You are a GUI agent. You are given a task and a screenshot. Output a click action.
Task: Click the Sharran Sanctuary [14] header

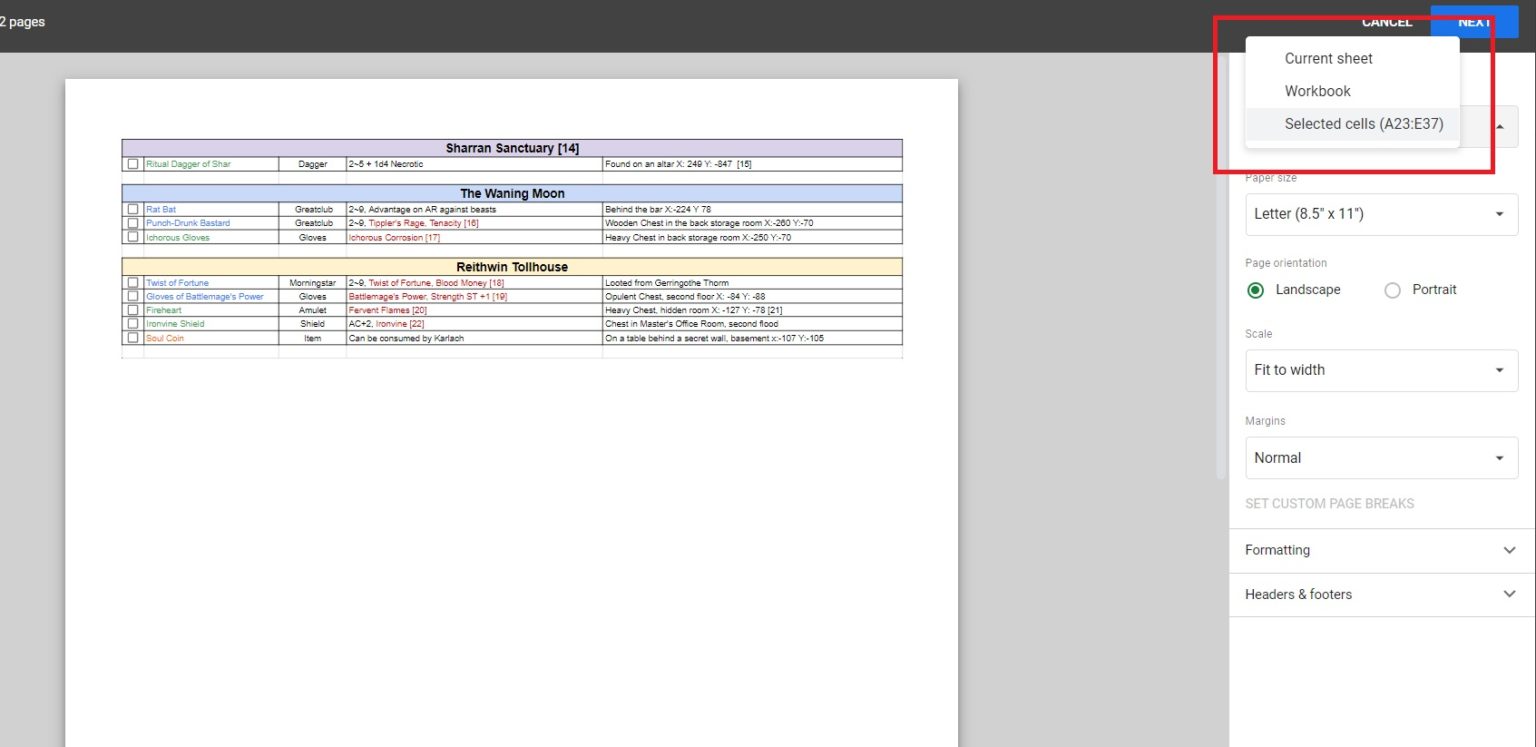click(512, 148)
